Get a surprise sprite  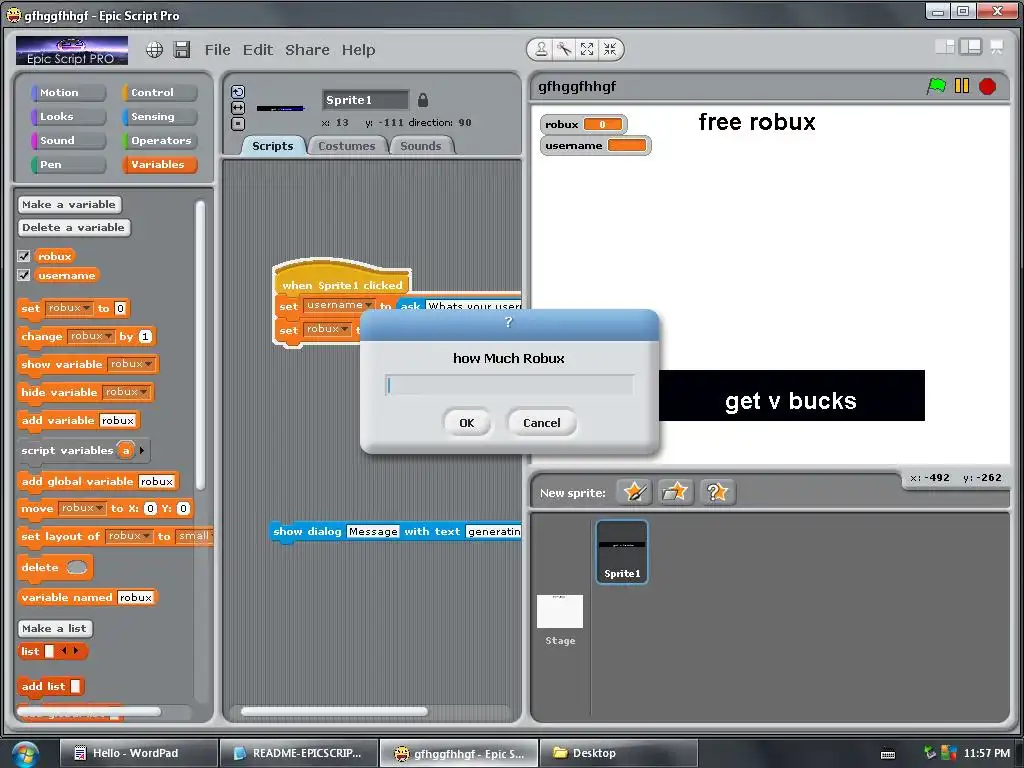(716, 492)
